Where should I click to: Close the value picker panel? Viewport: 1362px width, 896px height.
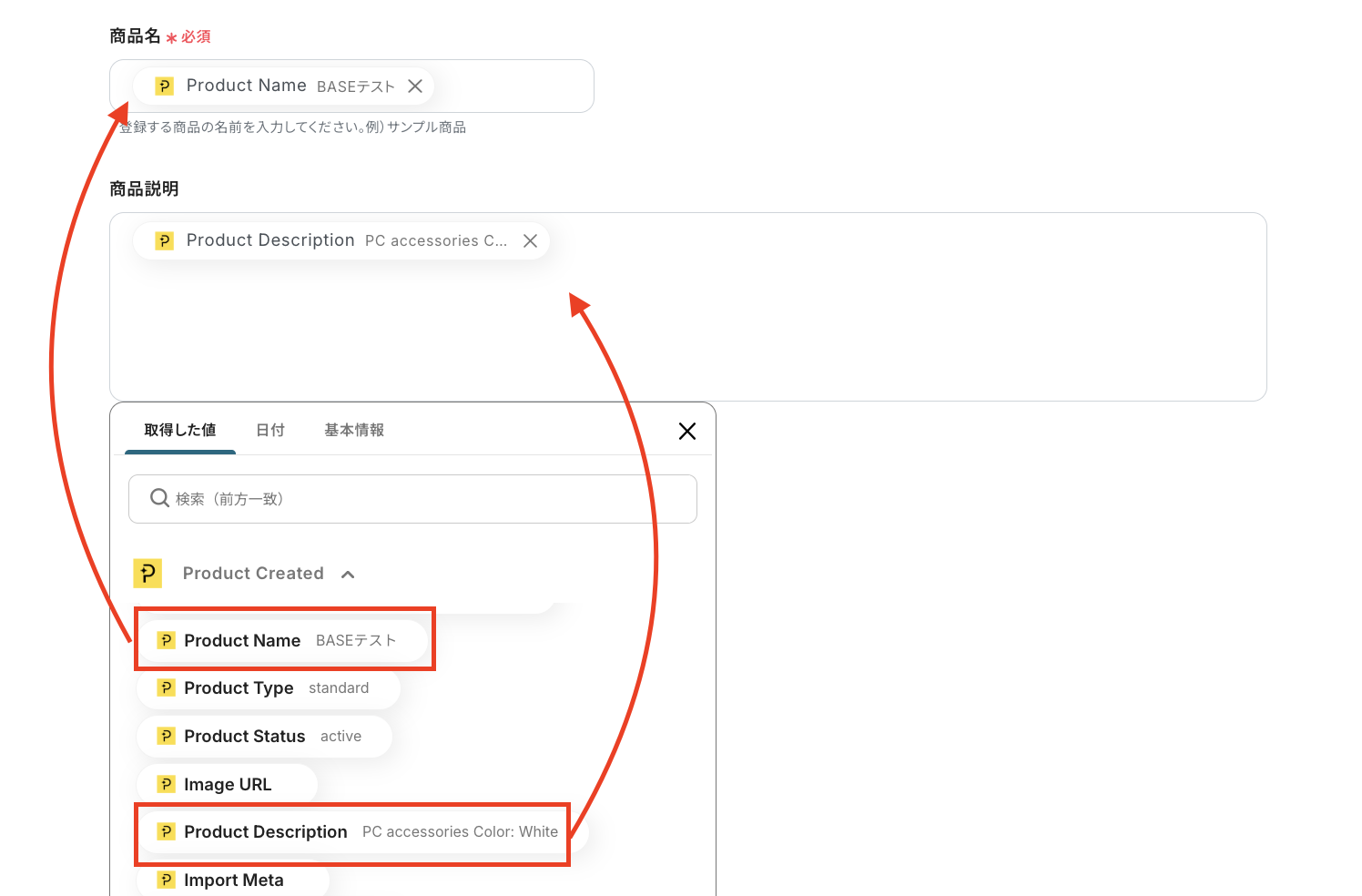pos(687,432)
